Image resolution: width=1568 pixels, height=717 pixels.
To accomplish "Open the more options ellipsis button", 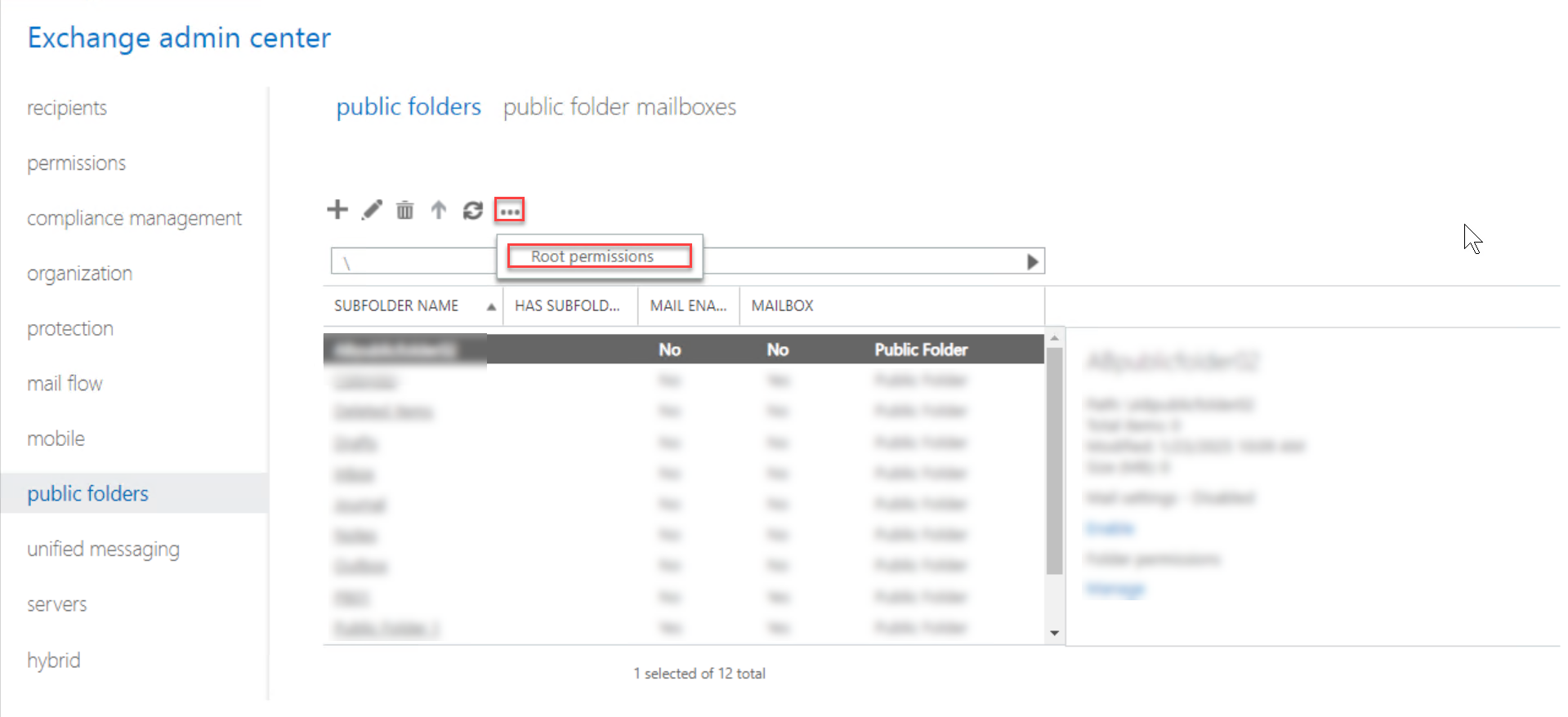I will click(x=509, y=211).
